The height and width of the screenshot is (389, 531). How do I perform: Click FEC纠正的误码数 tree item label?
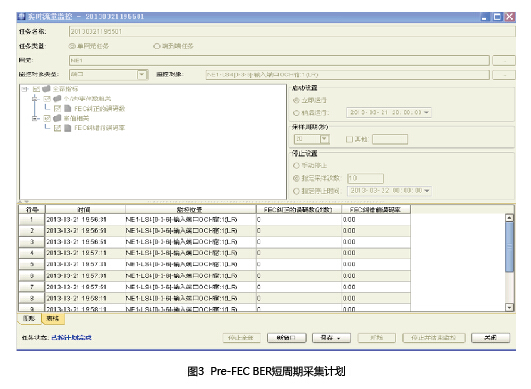click(100, 108)
